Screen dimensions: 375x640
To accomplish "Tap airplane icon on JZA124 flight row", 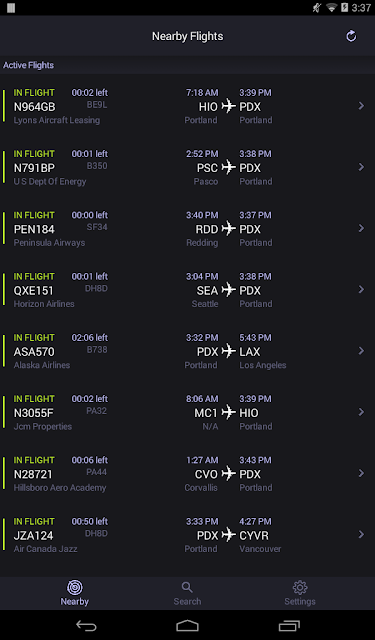I will click(x=229, y=535).
